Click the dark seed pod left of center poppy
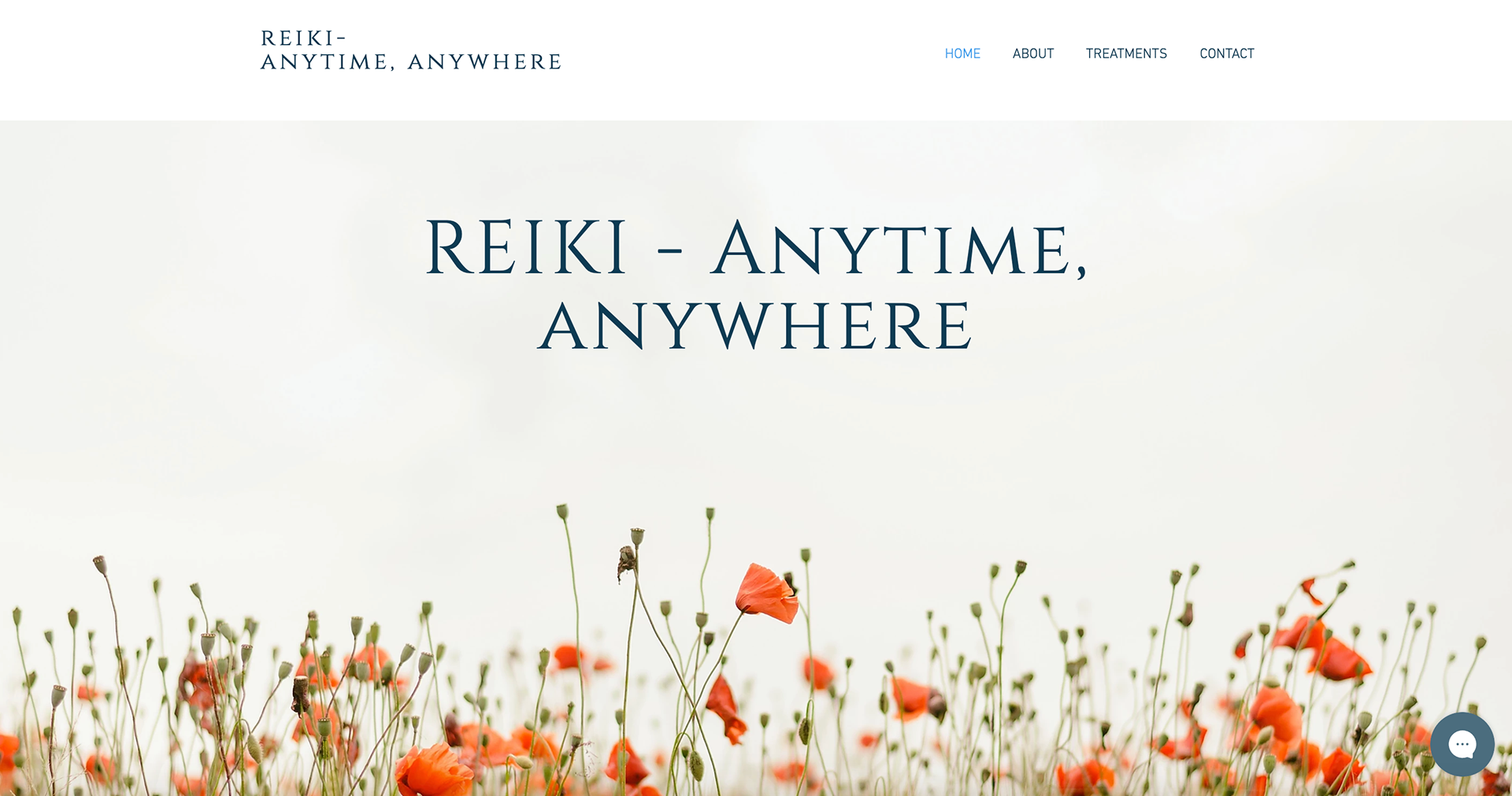Viewport: 1512px width, 796px height. (x=627, y=561)
